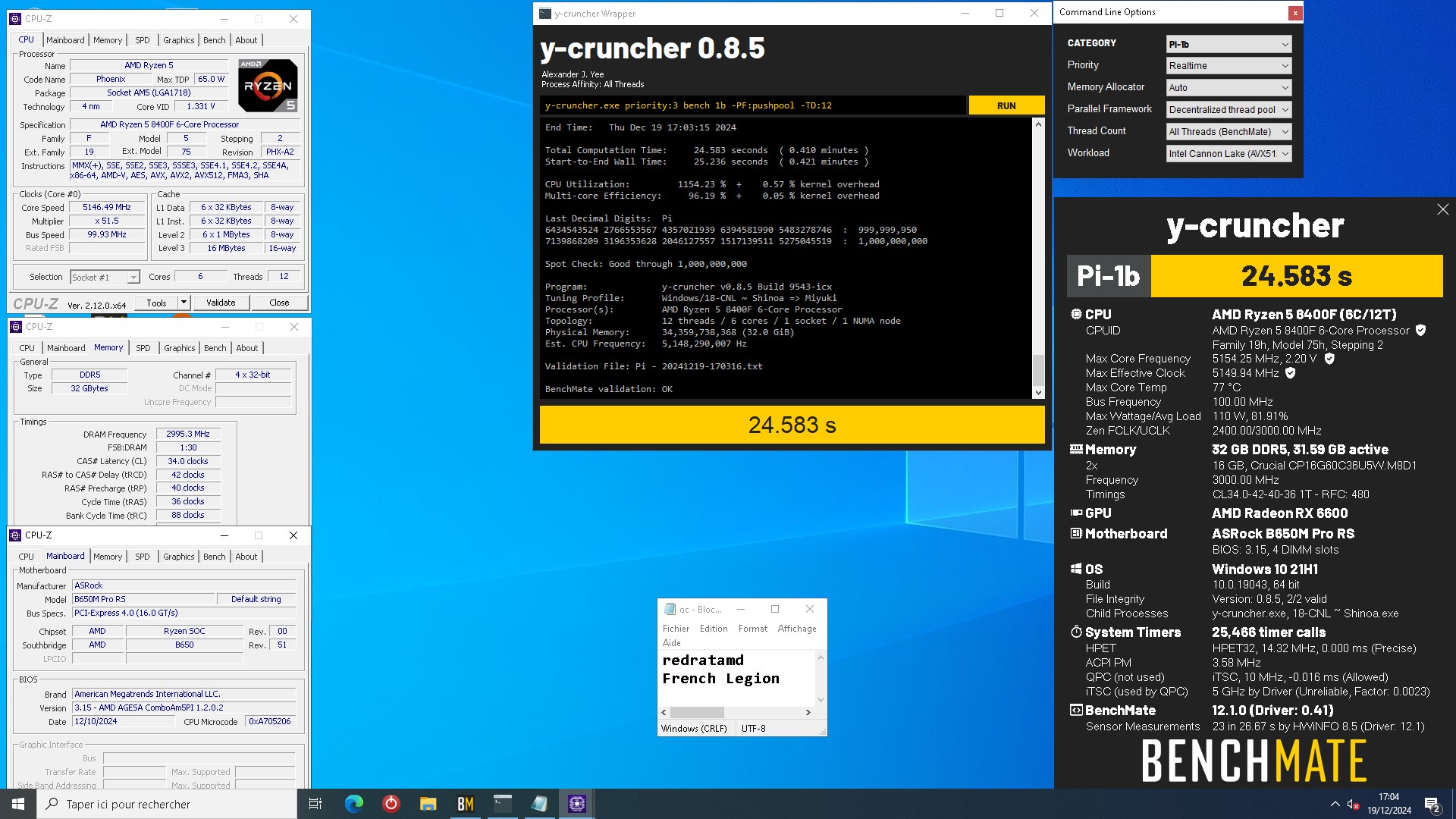Screen dimensions: 1456x819
Task: Open Format menu in Notepad
Action: point(753,629)
